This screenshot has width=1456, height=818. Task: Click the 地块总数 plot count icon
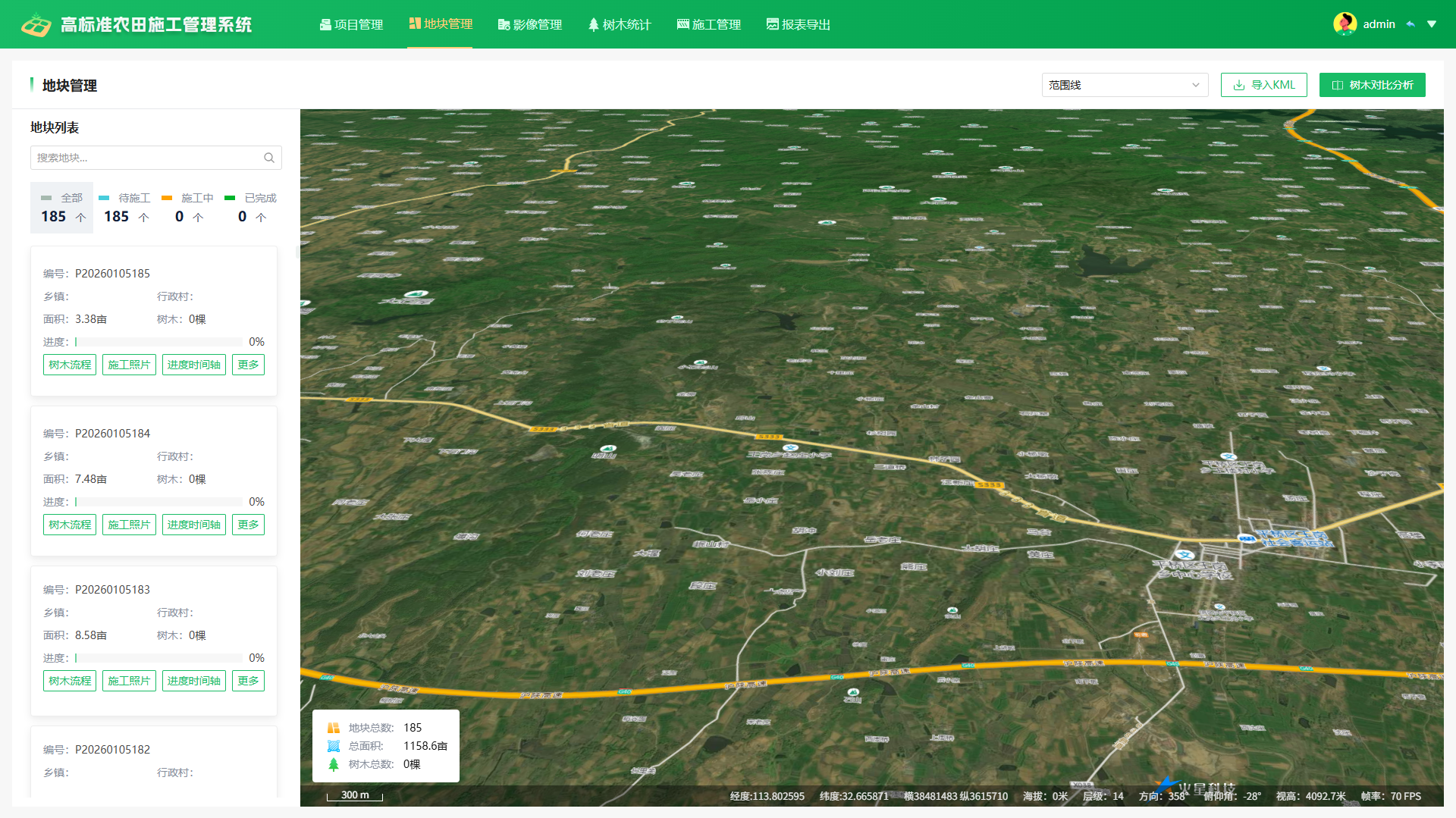click(334, 728)
